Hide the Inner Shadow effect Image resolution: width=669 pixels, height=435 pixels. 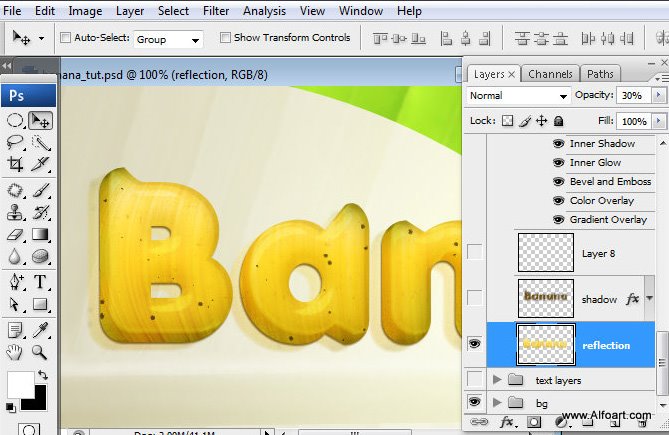(x=558, y=143)
